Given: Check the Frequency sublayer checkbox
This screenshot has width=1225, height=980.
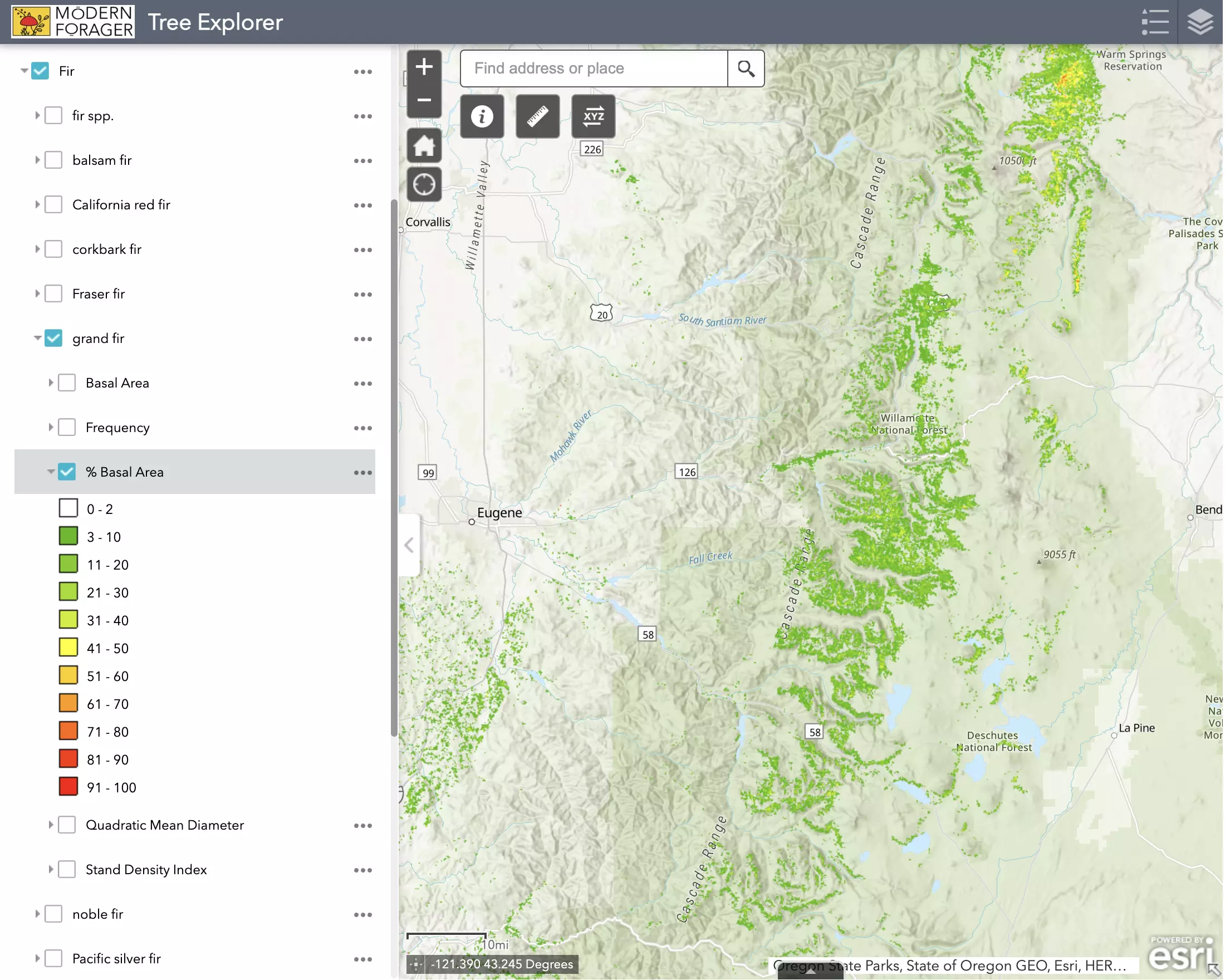Looking at the screenshot, I should 67,427.
